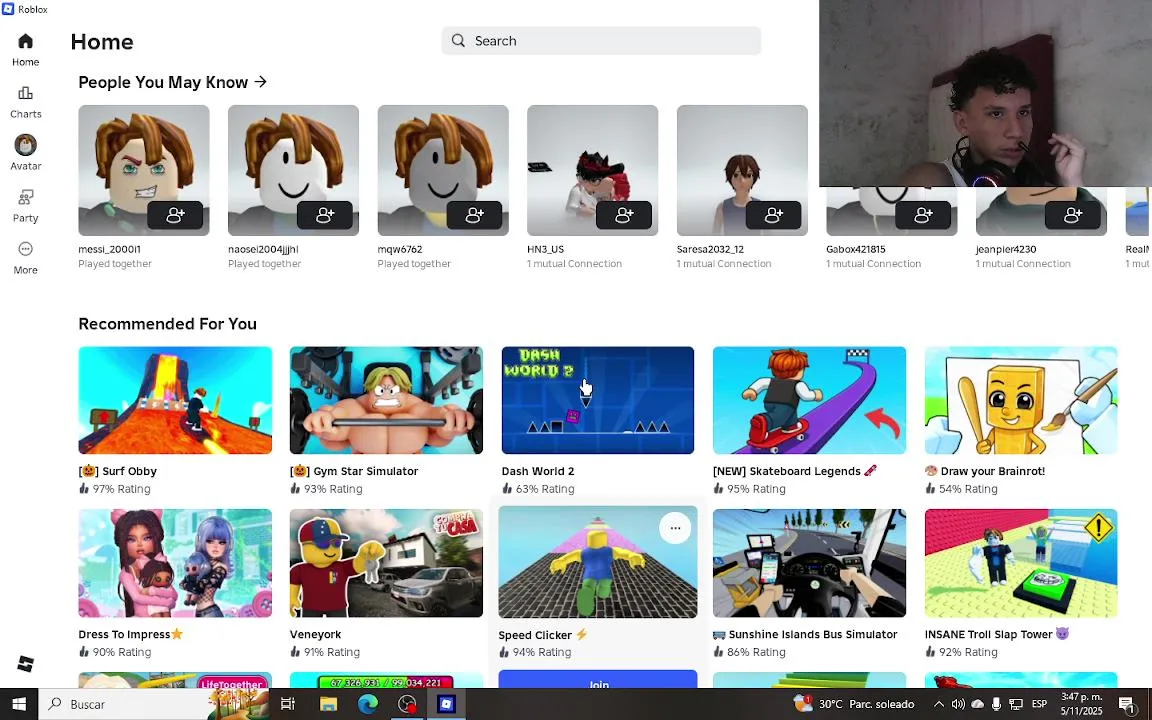The height and width of the screenshot is (720, 1152).
Task: Open the Draw your Brainrot! thumbnail
Action: (x=1021, y=400)
